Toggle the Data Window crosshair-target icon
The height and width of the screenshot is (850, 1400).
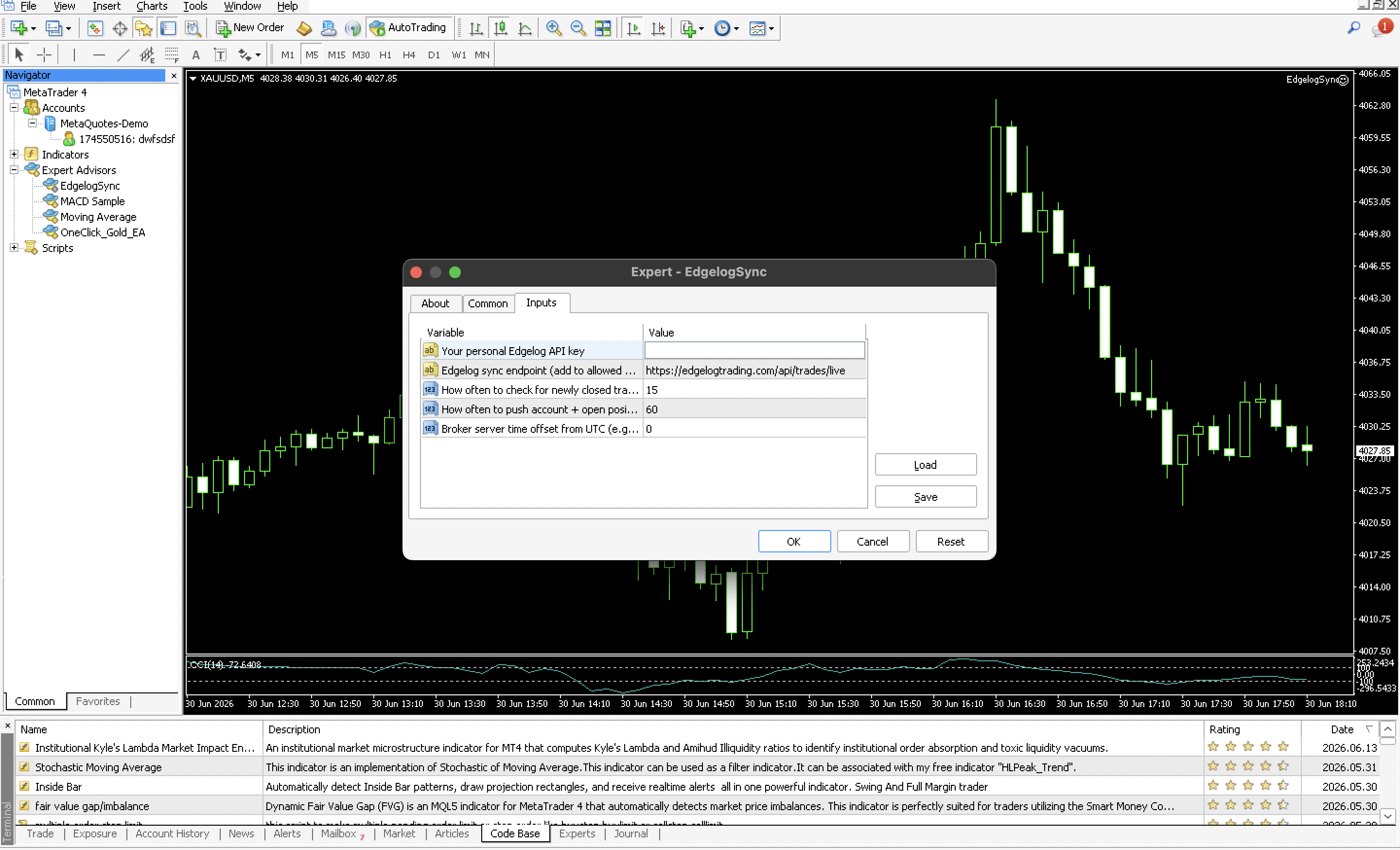coord(119,28)
